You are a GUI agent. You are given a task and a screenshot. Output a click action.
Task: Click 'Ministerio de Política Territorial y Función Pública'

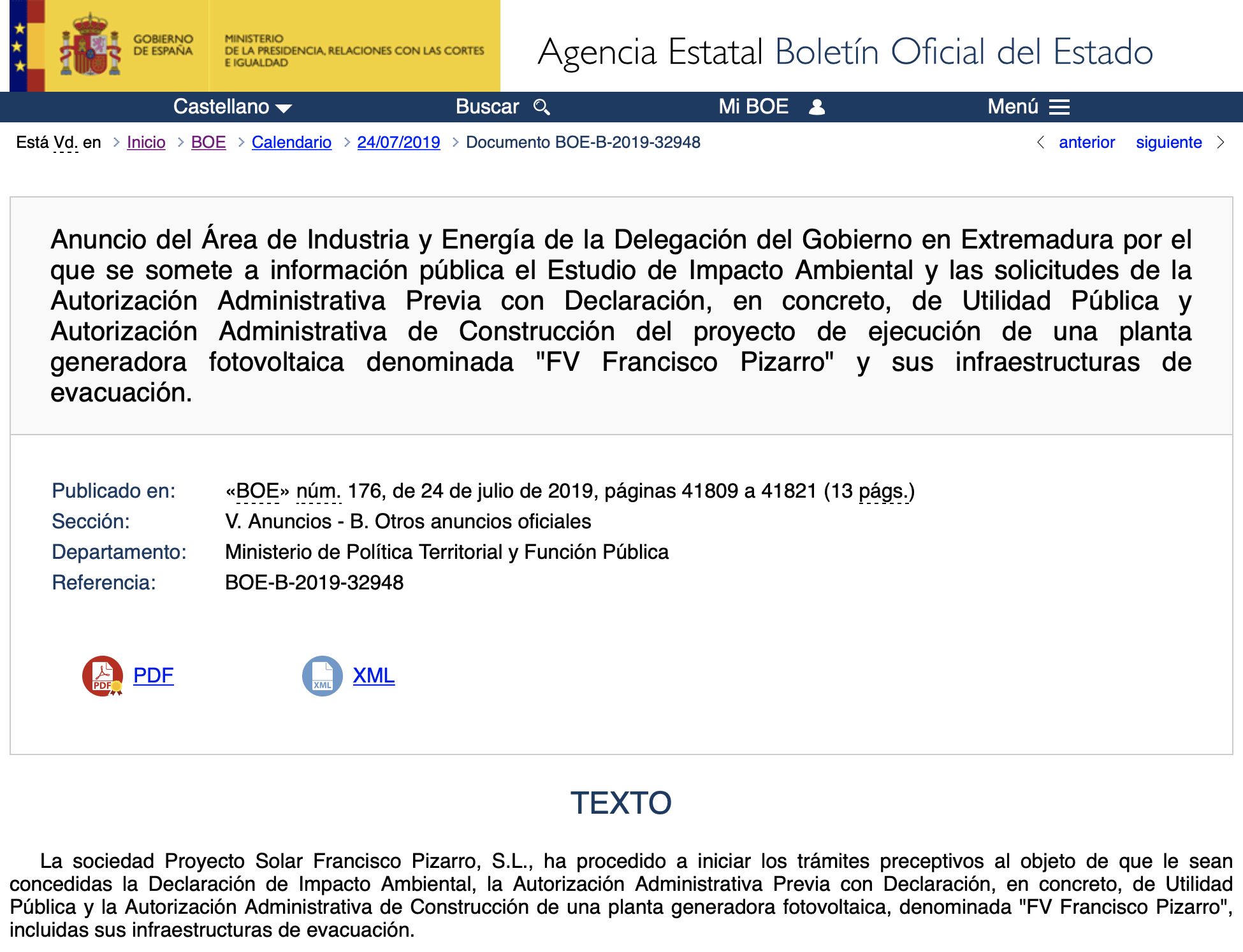tap(447, 552)
